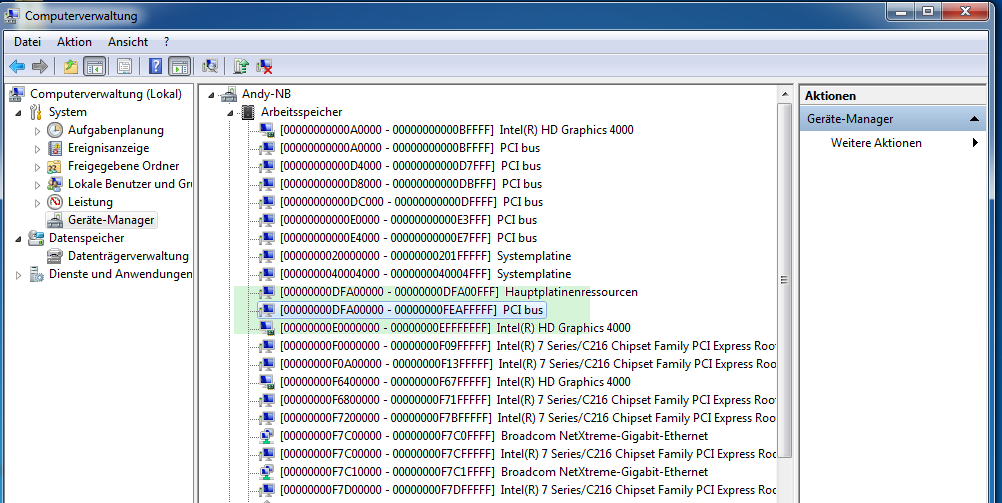Screen dimensions: 1002x503
Task: Click the Aktionen pane header
Action: (893, 95)
